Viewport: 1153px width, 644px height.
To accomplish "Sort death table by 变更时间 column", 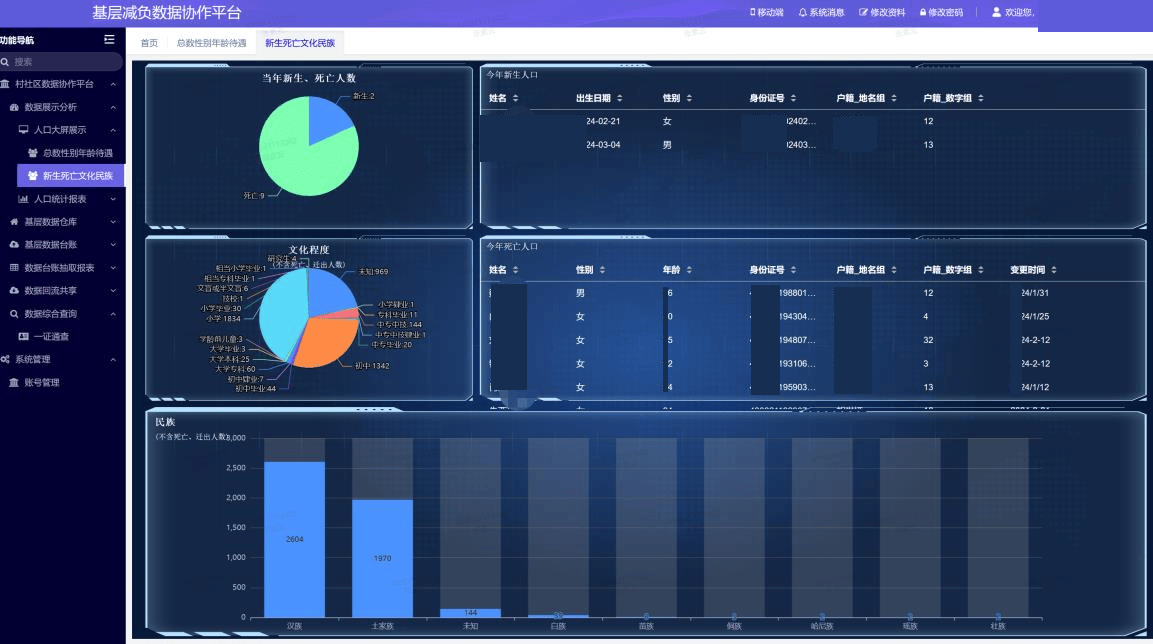I will coord(1053,270).
